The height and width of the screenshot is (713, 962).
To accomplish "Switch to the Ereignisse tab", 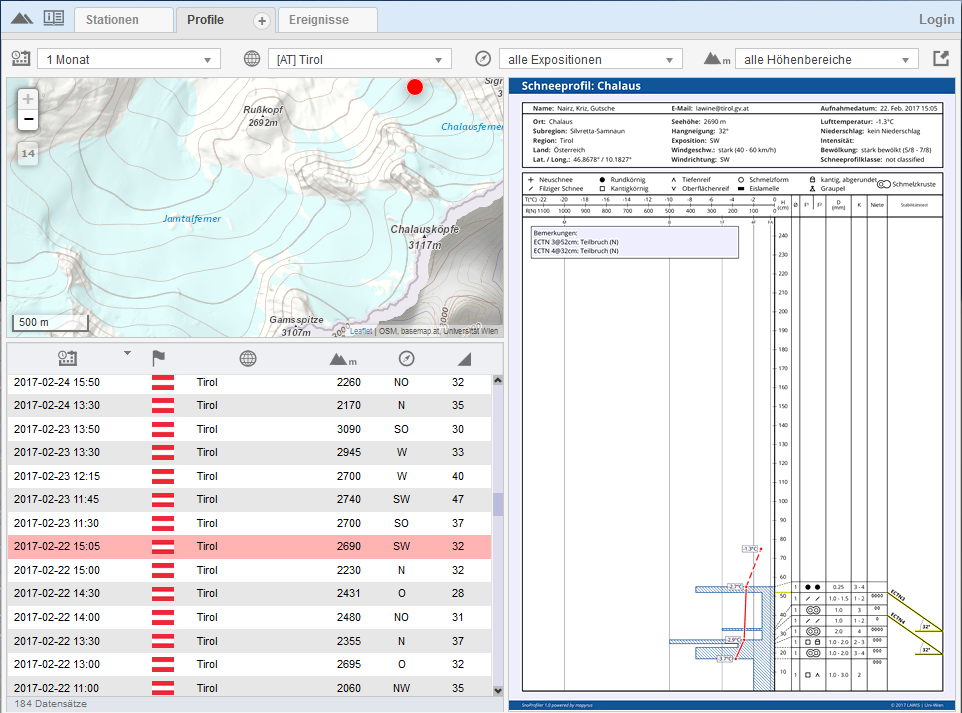I will click(x=328, y=20).
